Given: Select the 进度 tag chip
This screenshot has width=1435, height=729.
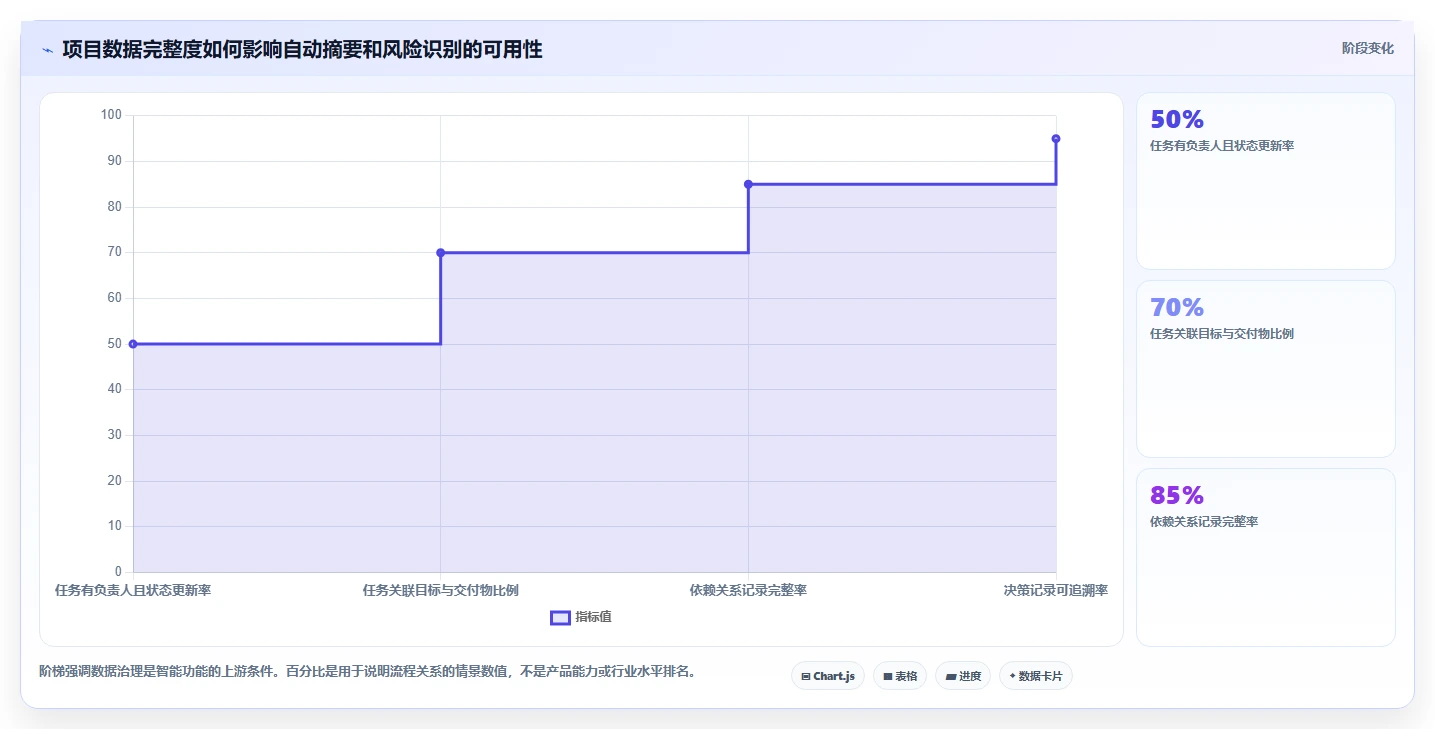Looking at the screenshot, I should pos(962,676).
